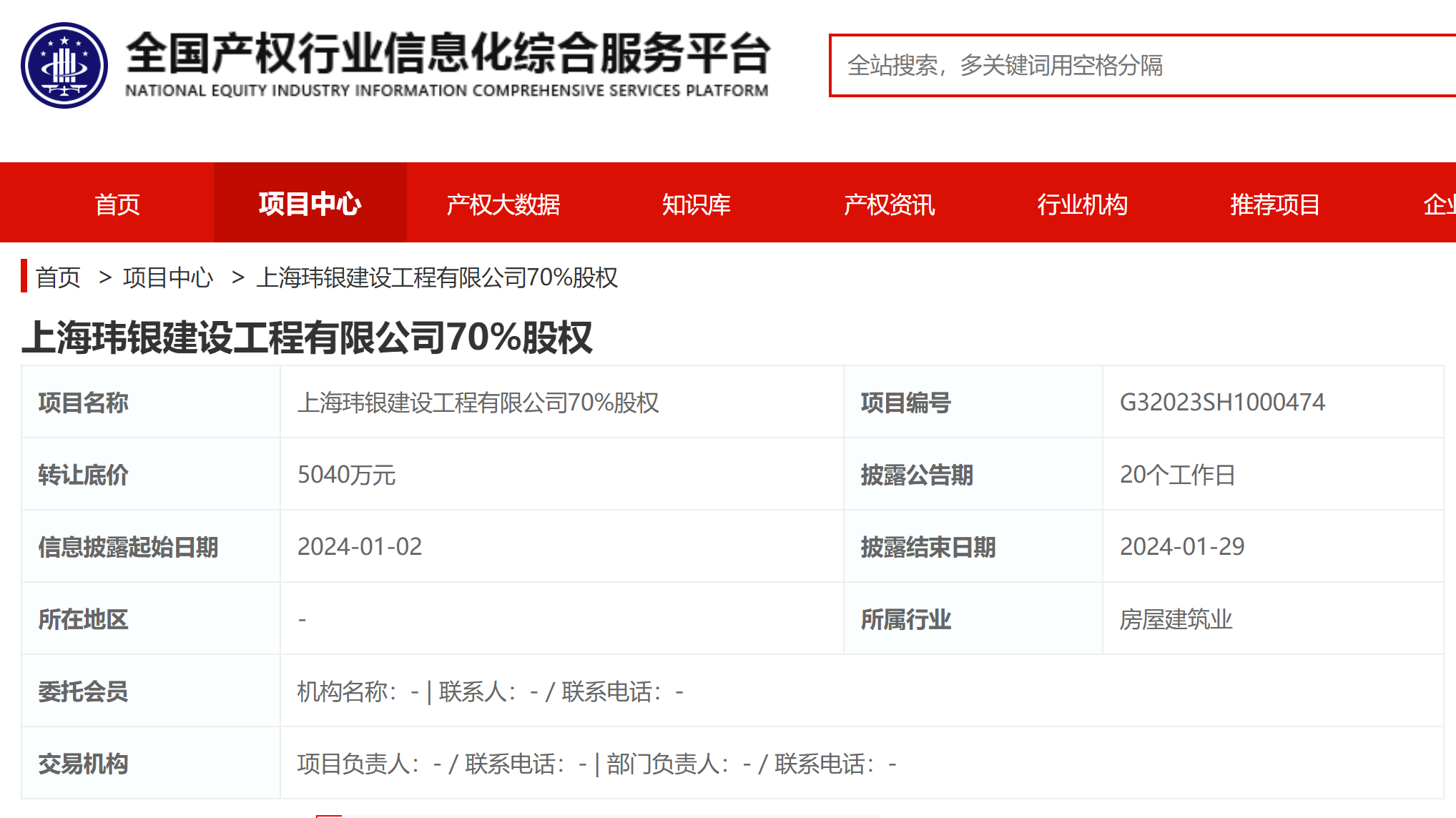
Task: Click the page heading 上海玮银建设工程有限公司70%股权
Action: tap(308, 337)
